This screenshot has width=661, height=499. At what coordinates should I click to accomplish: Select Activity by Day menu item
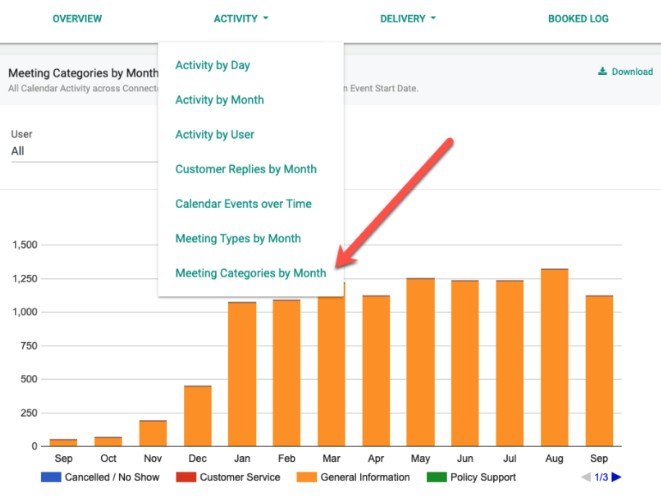(212, 66)
